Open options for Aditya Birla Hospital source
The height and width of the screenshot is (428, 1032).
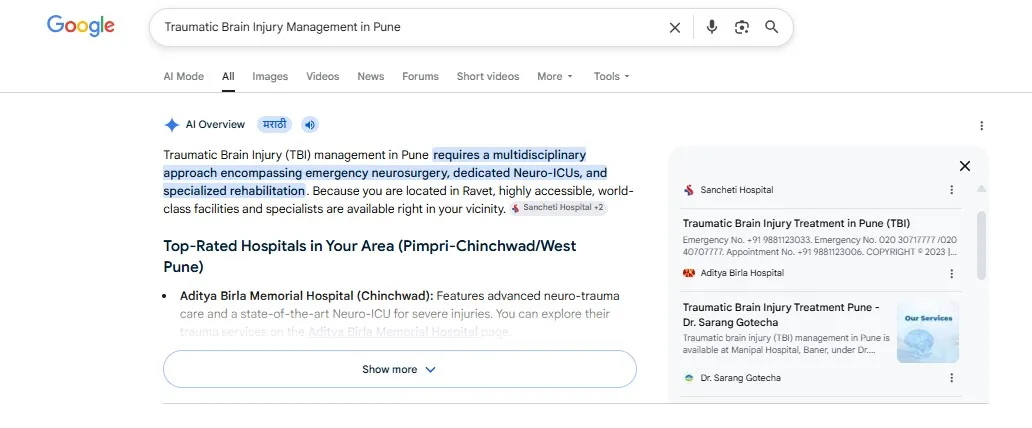click(x=951, y=273)
